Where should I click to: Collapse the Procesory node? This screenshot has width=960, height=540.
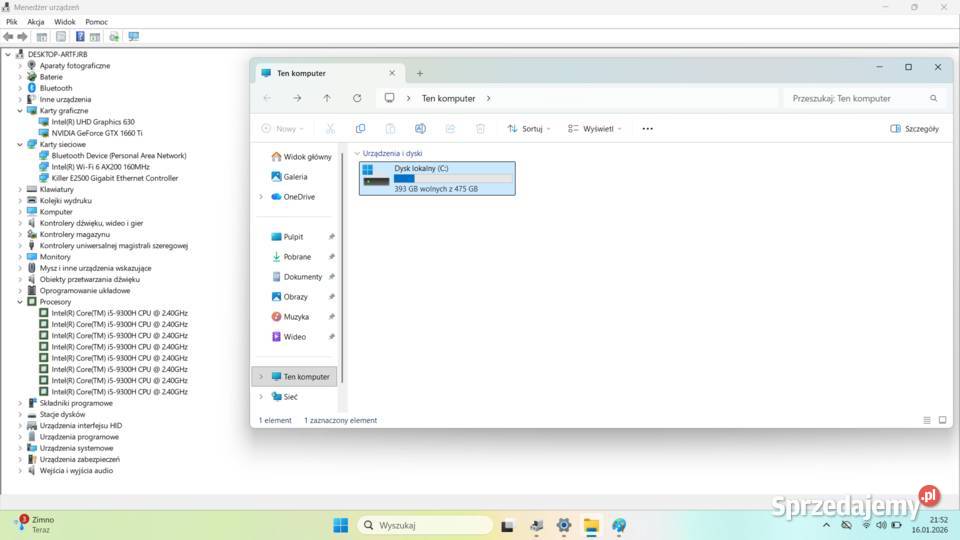20,302
